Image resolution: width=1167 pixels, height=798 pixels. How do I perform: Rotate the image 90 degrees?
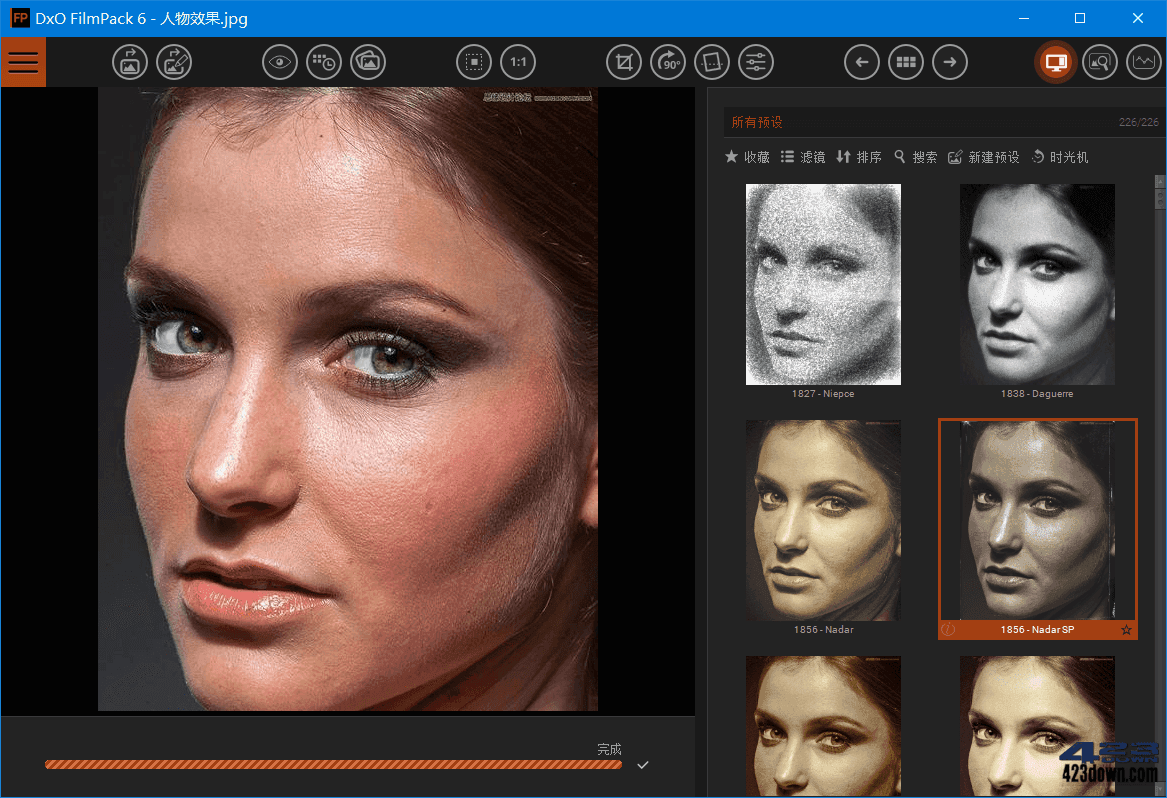click(668, 62)
